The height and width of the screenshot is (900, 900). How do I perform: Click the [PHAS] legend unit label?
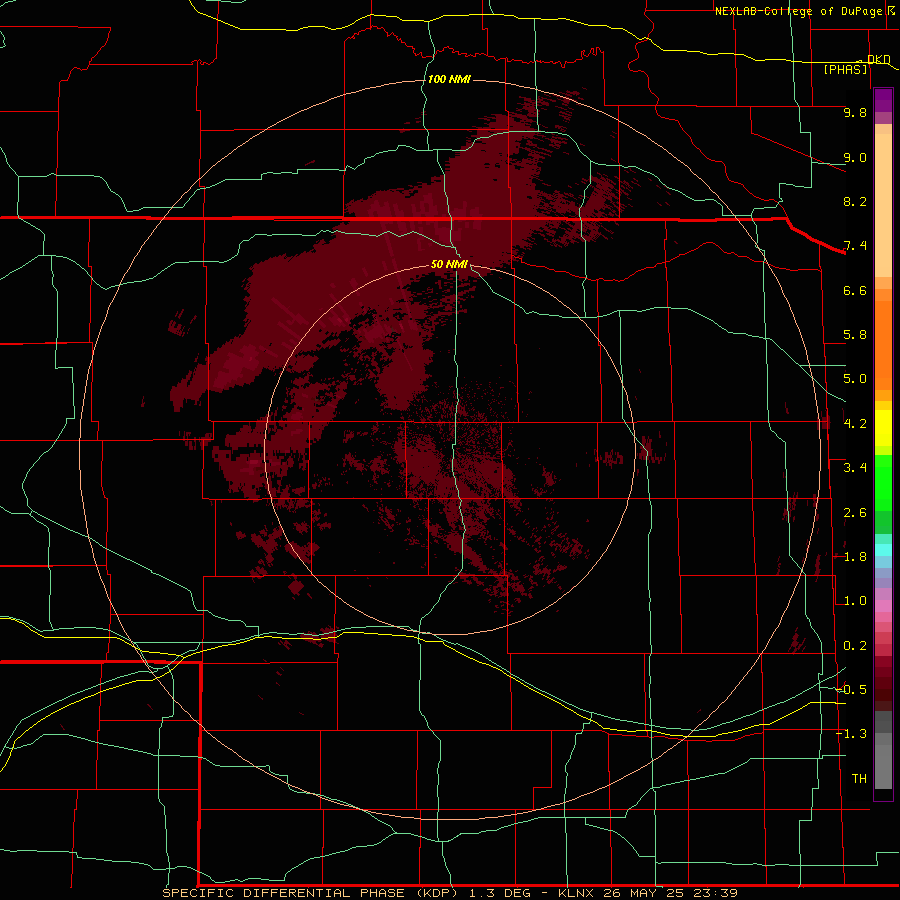[845, 69]
